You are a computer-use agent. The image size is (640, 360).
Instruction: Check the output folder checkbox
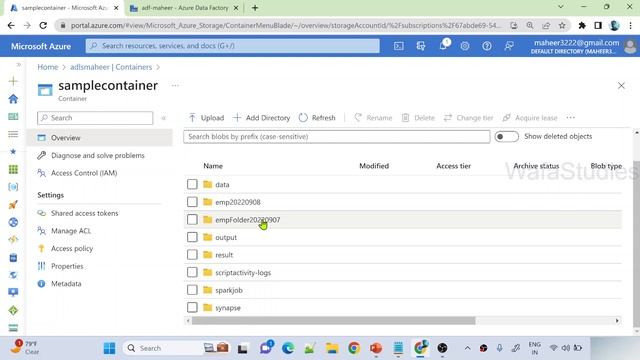click(x=192, y=237)
